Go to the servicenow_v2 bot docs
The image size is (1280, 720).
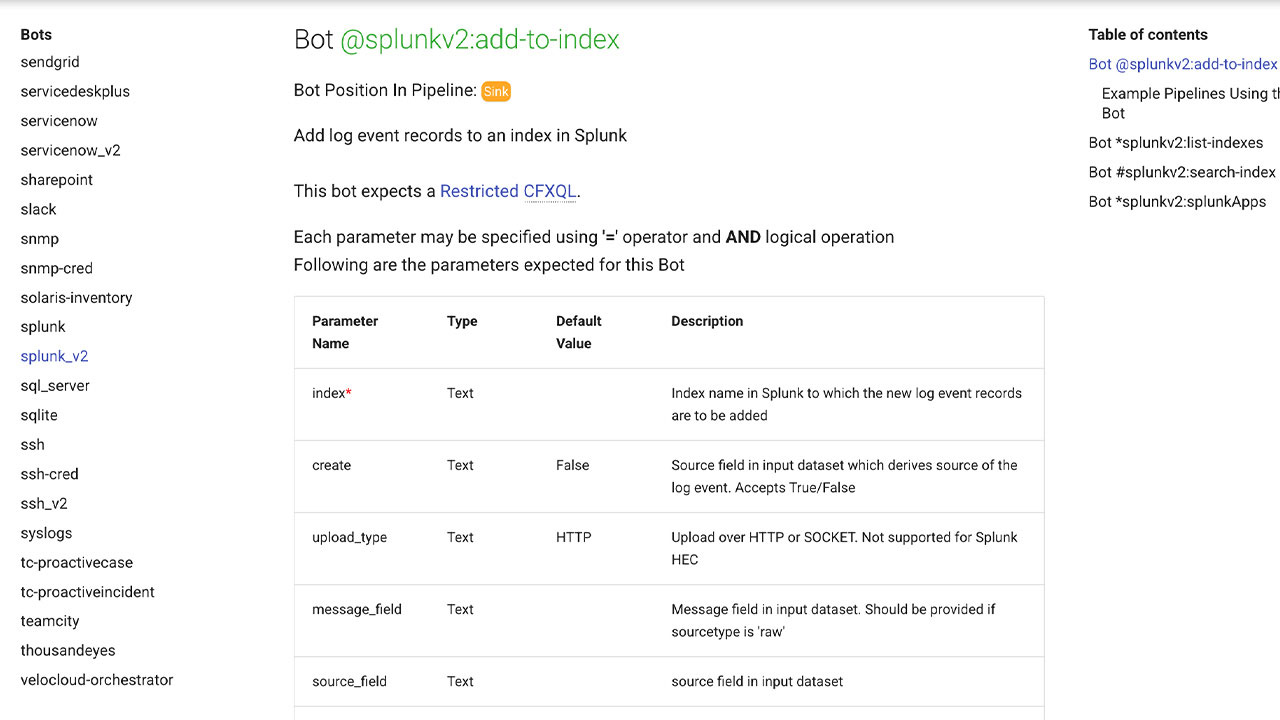point(70,150)
